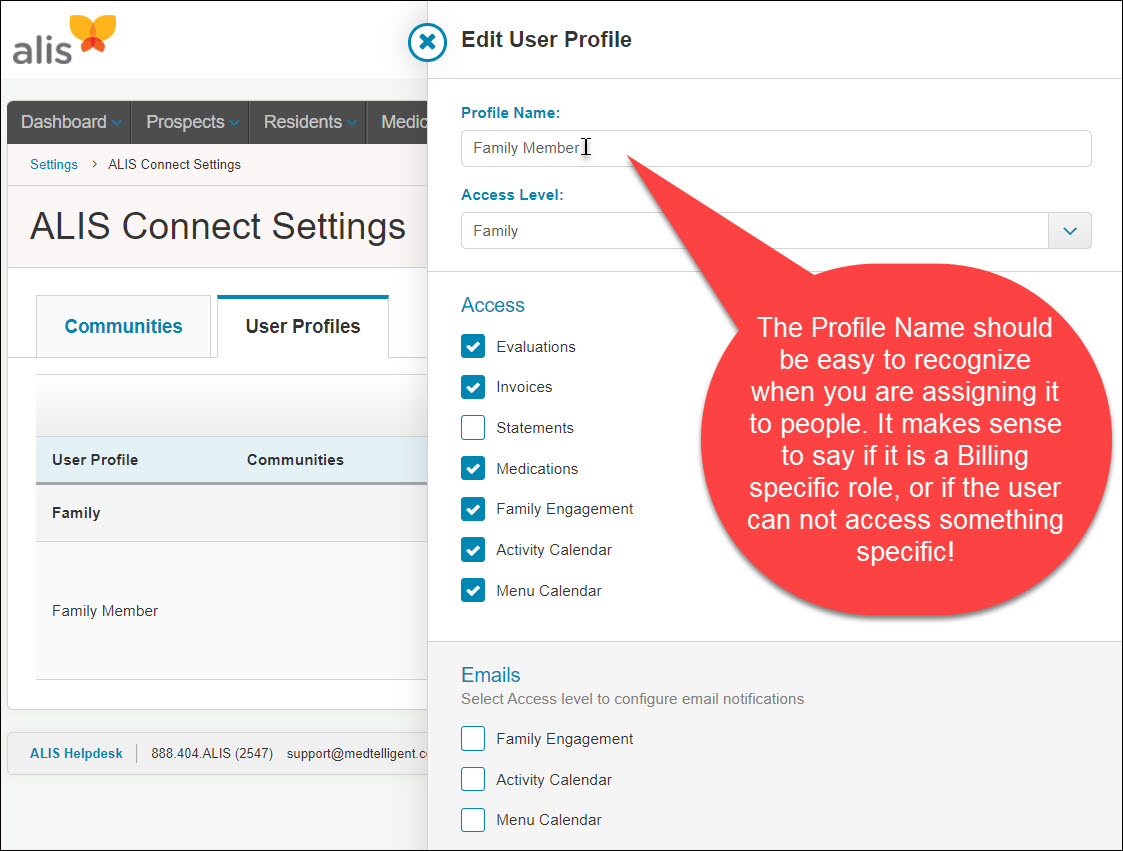Open the partially hidden Medic menu
The image size is (1123, 851).
(398, 122)
